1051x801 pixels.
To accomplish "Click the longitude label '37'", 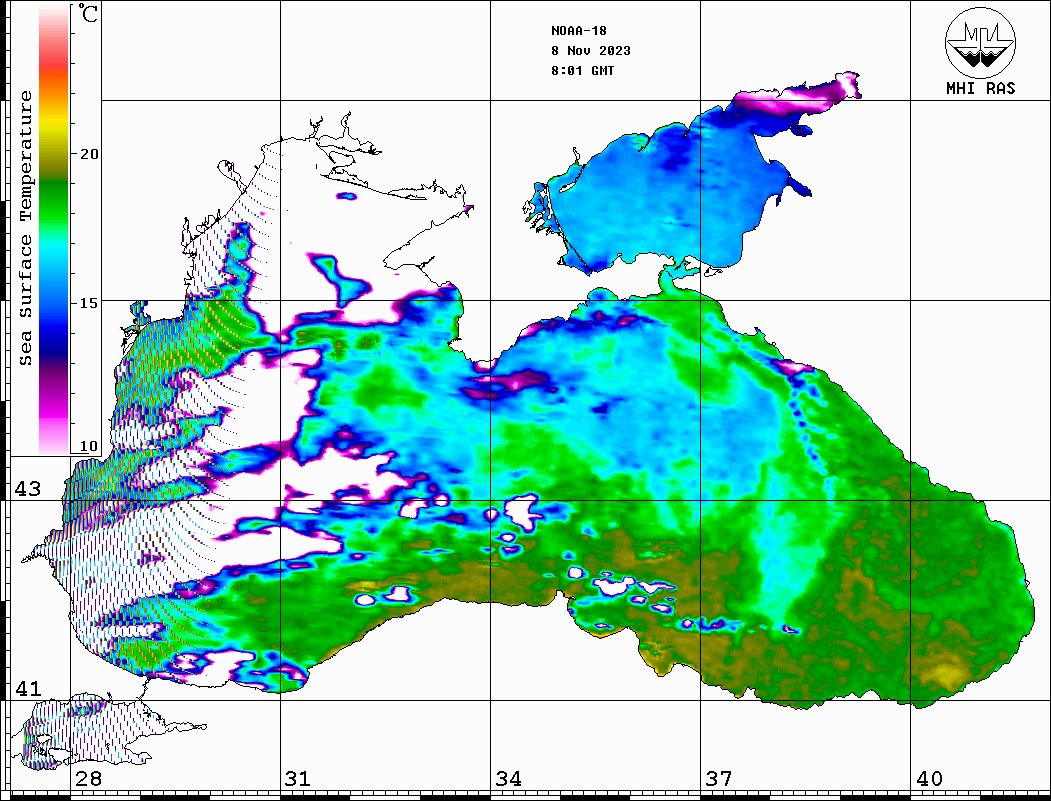I will point(719,779).
